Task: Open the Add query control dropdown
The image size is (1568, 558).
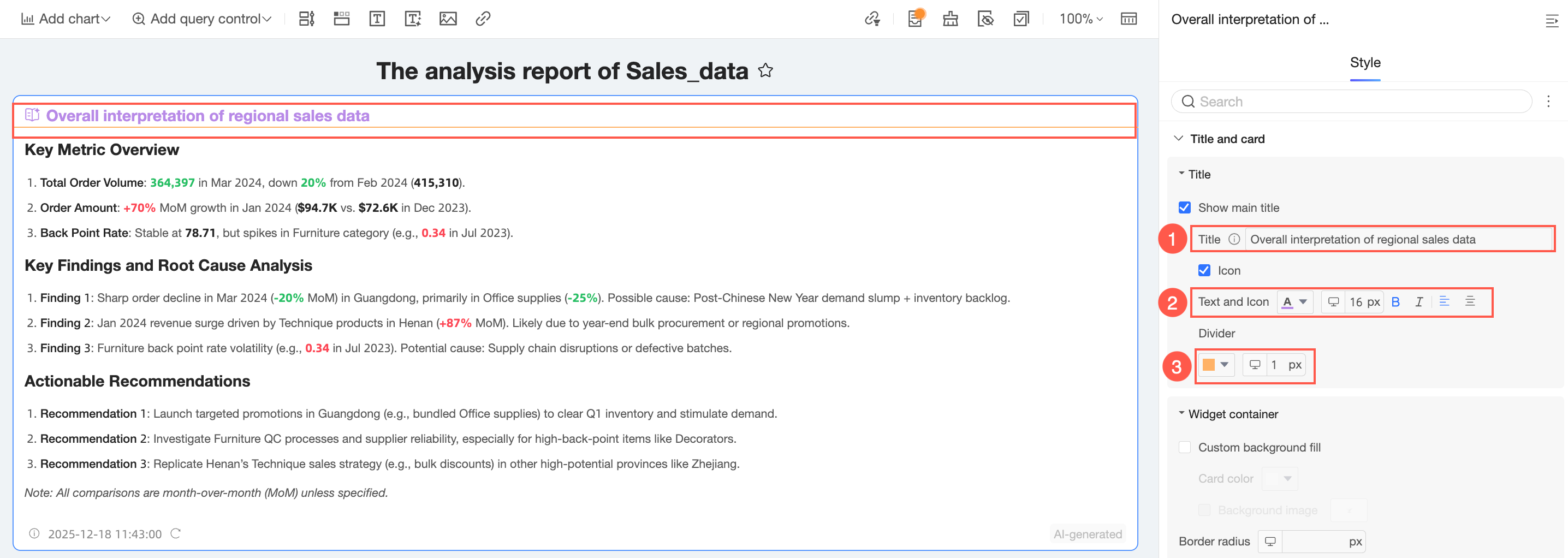Action: click(x=201, y=19)
